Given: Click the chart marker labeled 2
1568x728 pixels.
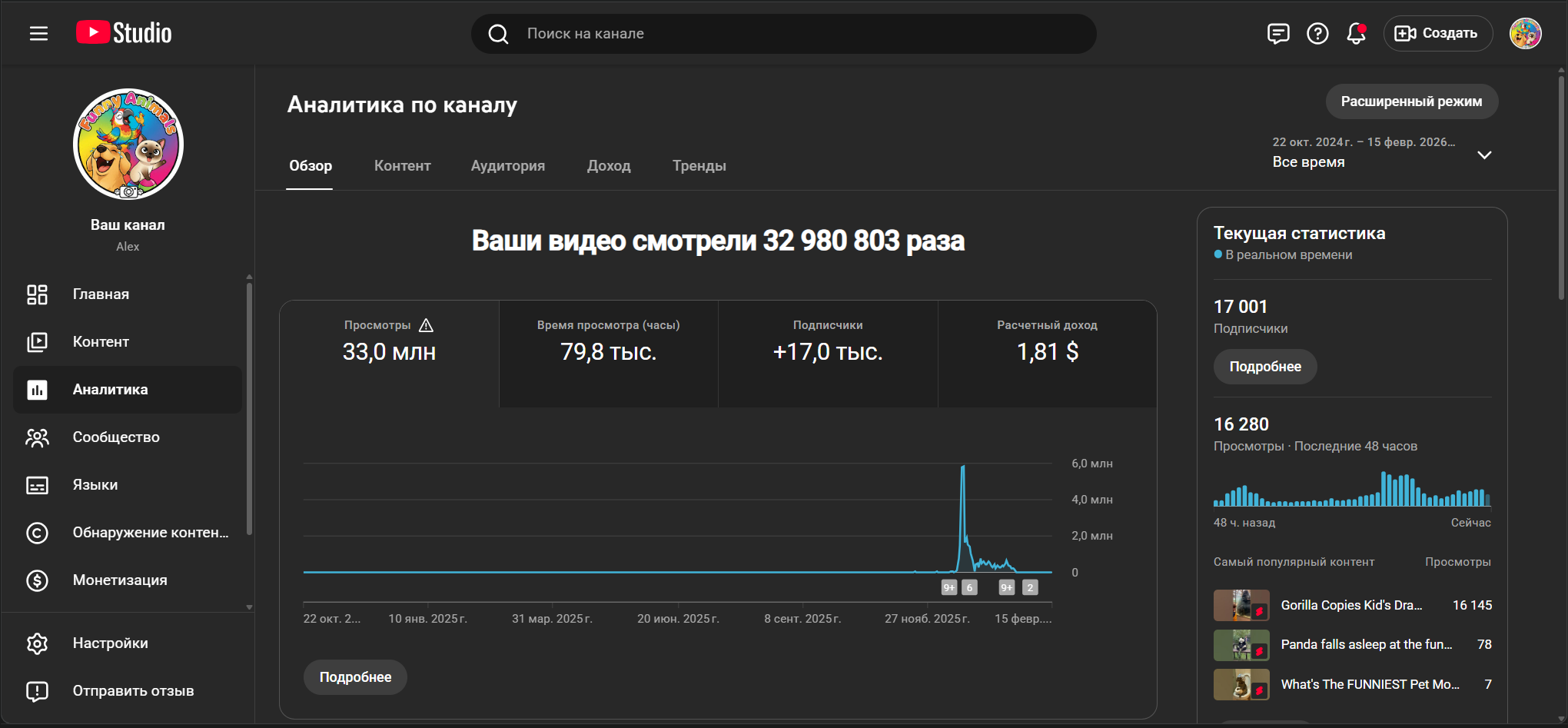Looking at the screenshot, I should [x=1030, y=587].
